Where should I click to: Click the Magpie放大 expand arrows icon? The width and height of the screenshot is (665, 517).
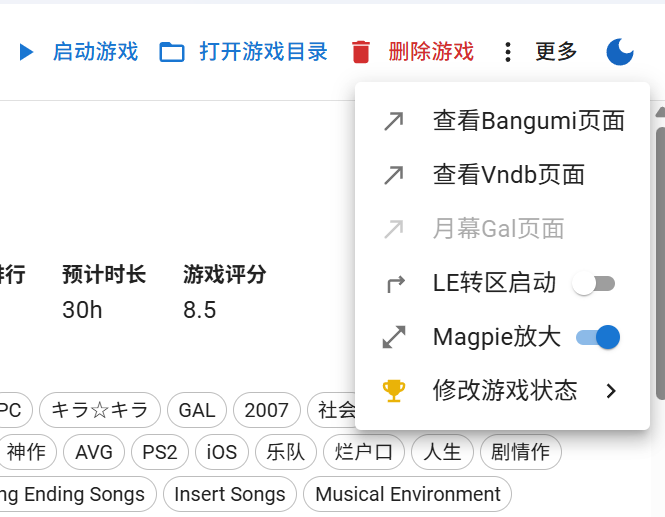[394, 337]
